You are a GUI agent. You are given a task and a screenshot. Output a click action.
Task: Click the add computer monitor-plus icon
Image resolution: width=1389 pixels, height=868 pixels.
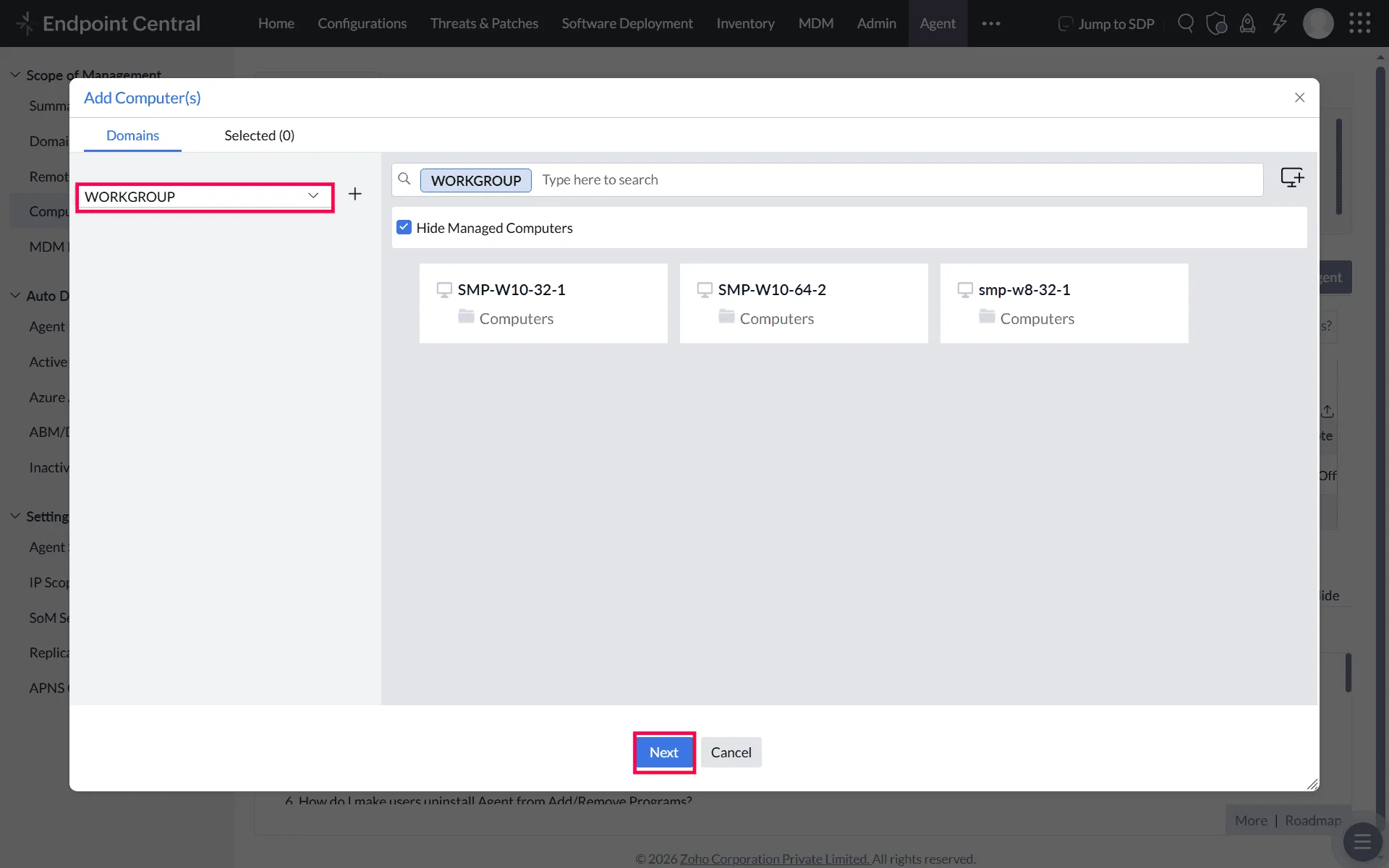coord(1292,177)
